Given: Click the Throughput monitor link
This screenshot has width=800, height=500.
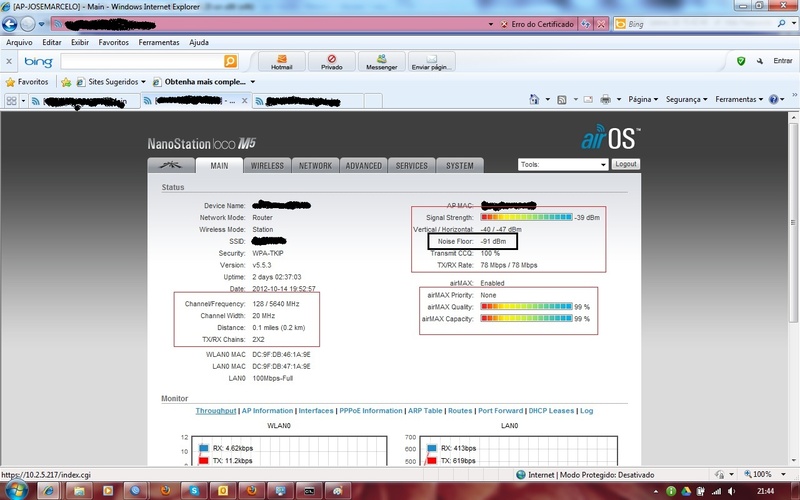Looking at the screenshot, I should pos(216,411).
